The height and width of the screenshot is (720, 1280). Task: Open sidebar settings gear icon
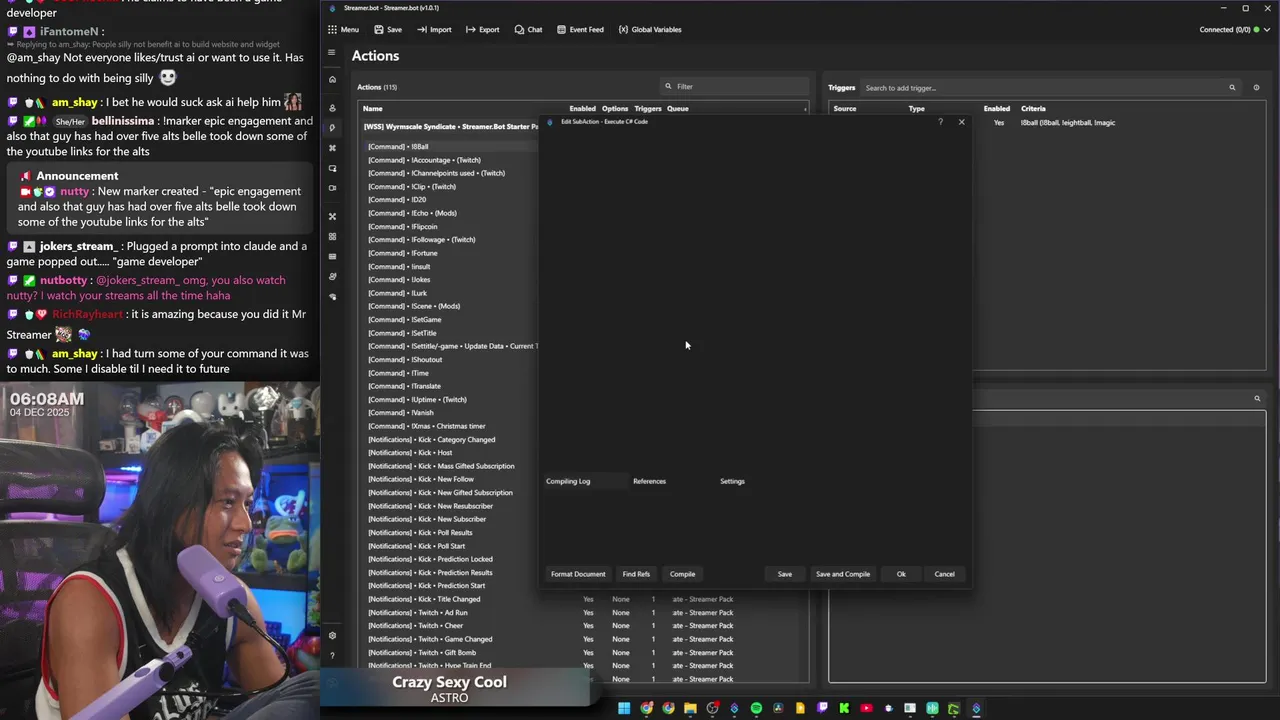[x=332, y=635]
